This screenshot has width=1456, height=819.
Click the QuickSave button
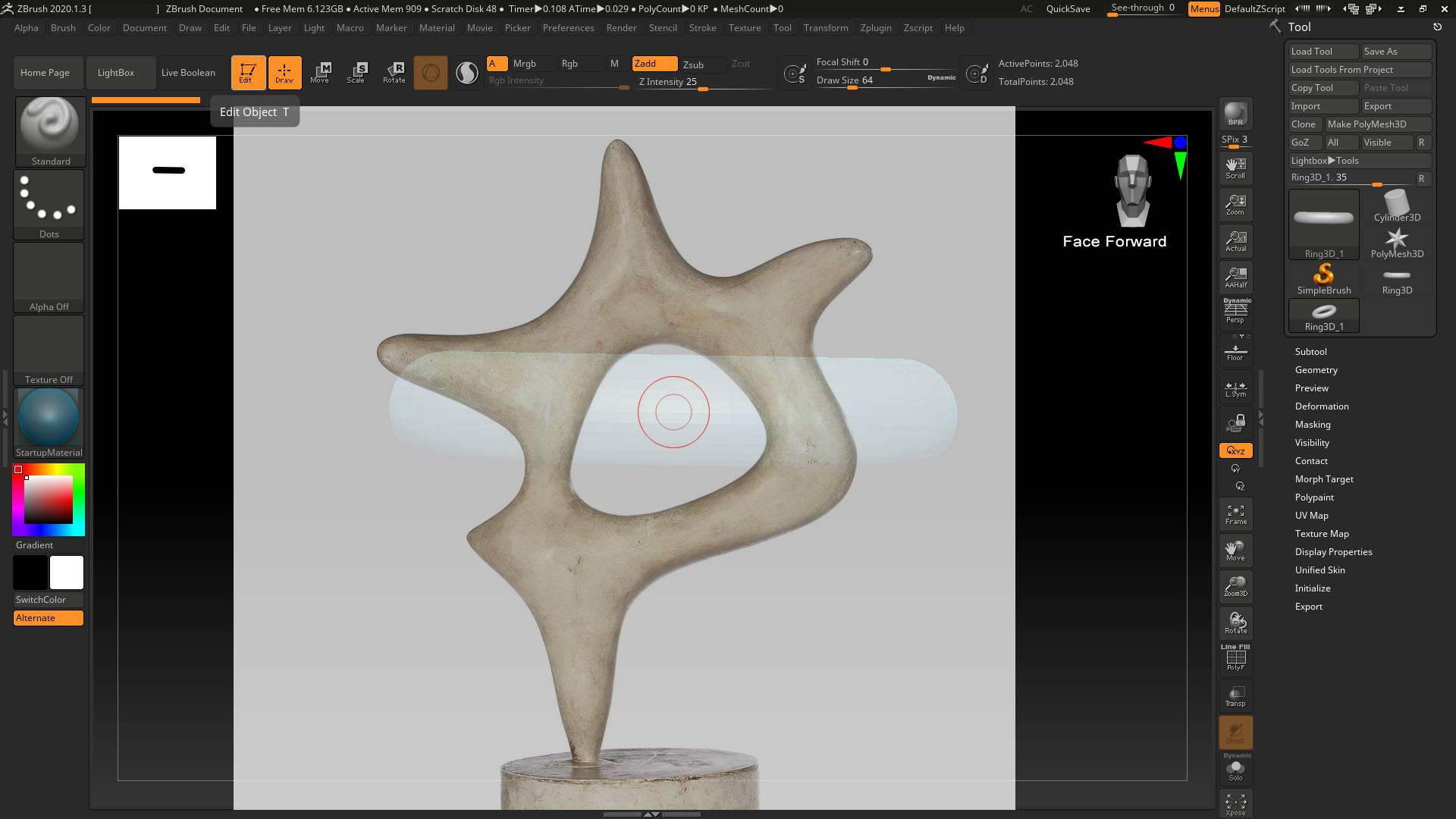(1068, 9)
